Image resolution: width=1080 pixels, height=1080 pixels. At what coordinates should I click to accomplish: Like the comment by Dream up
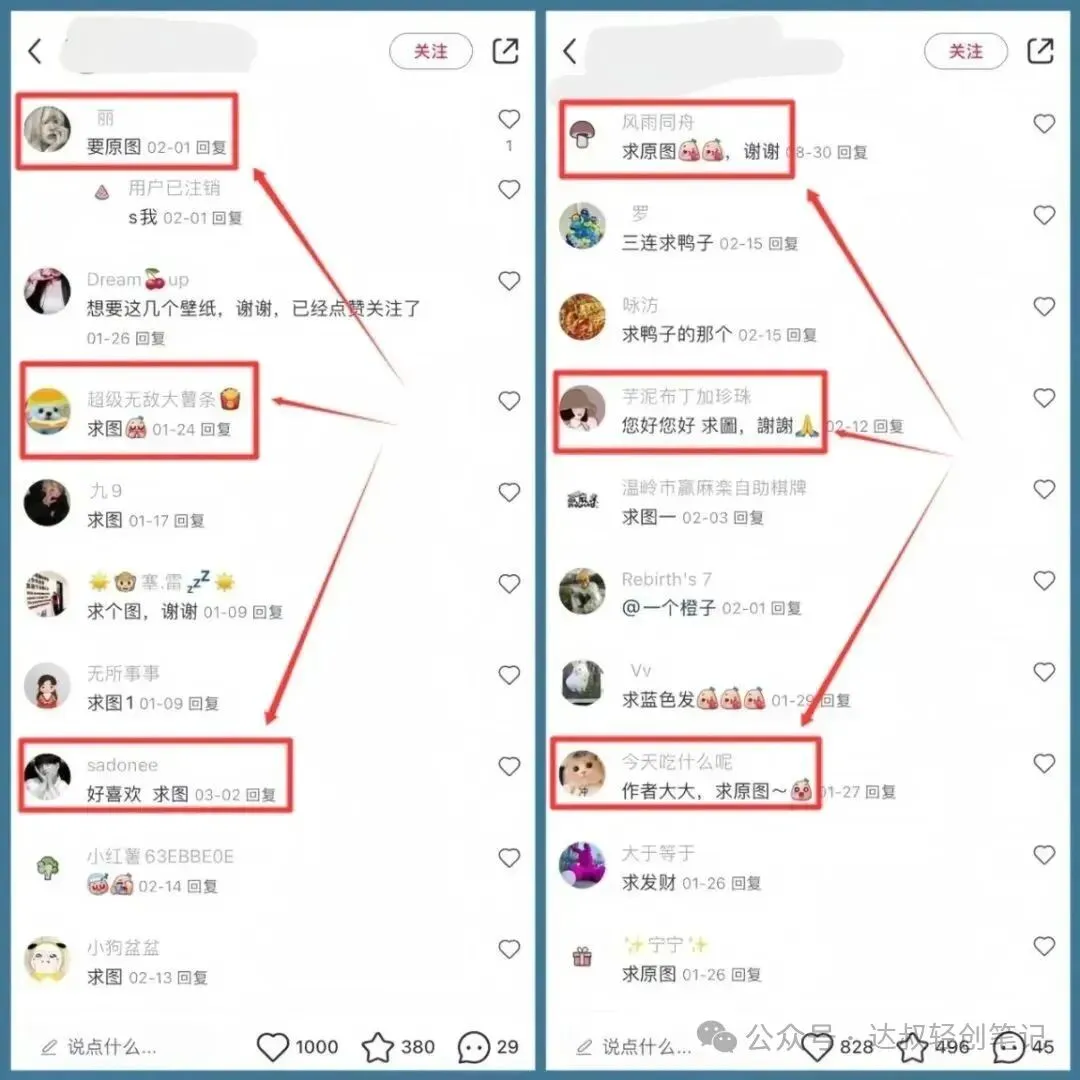(x=509, y=281)
